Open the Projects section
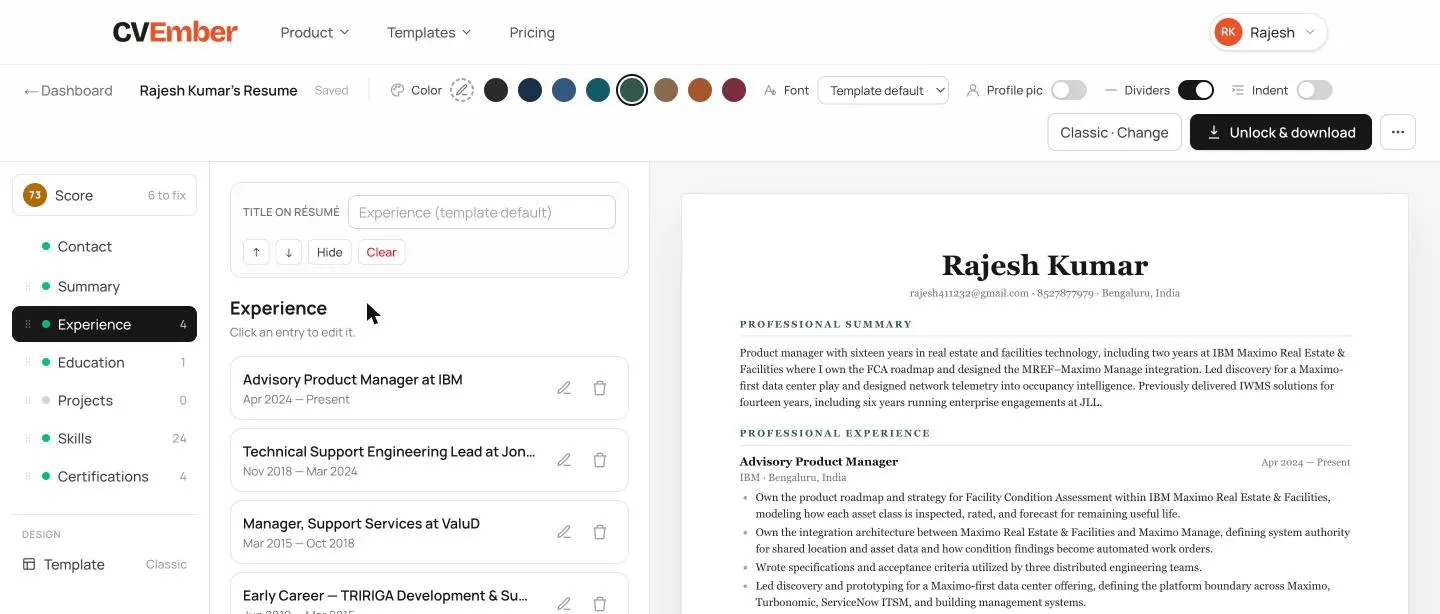Viewport: 1440px width, 614px height. 104,400
